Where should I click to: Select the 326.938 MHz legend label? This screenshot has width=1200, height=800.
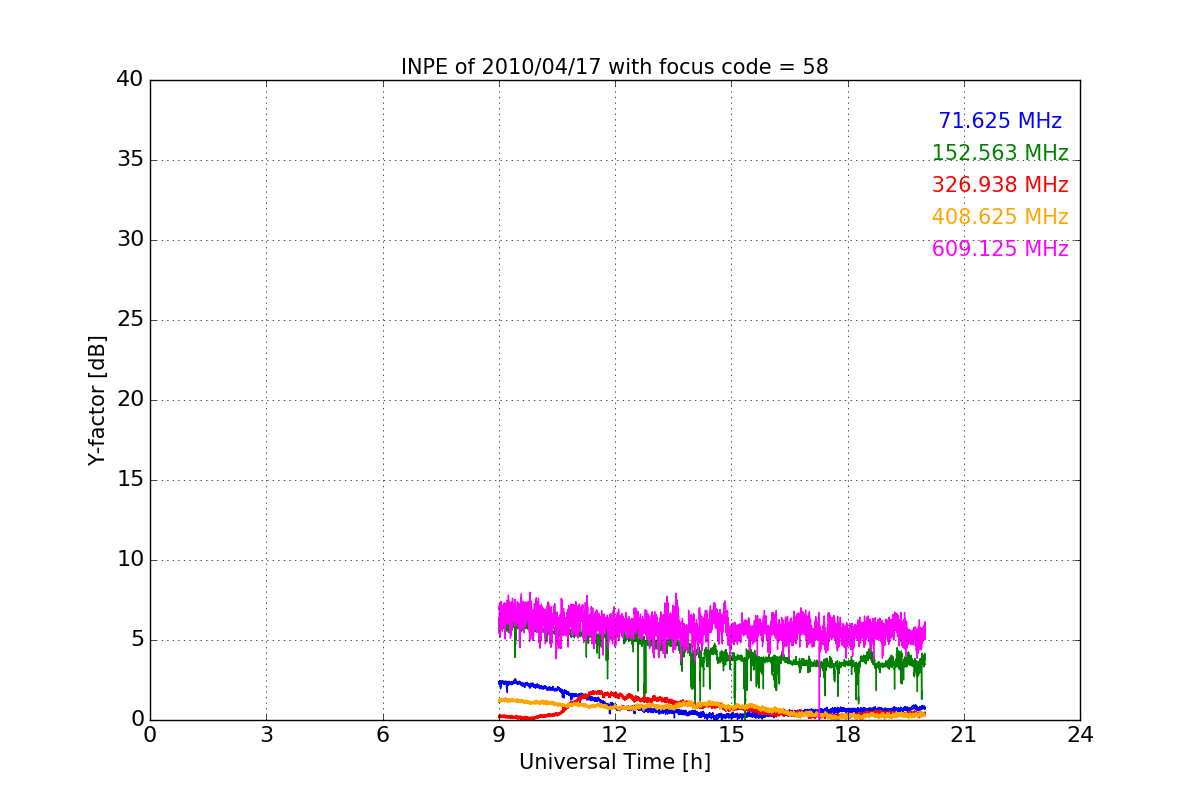[1000, 185]
